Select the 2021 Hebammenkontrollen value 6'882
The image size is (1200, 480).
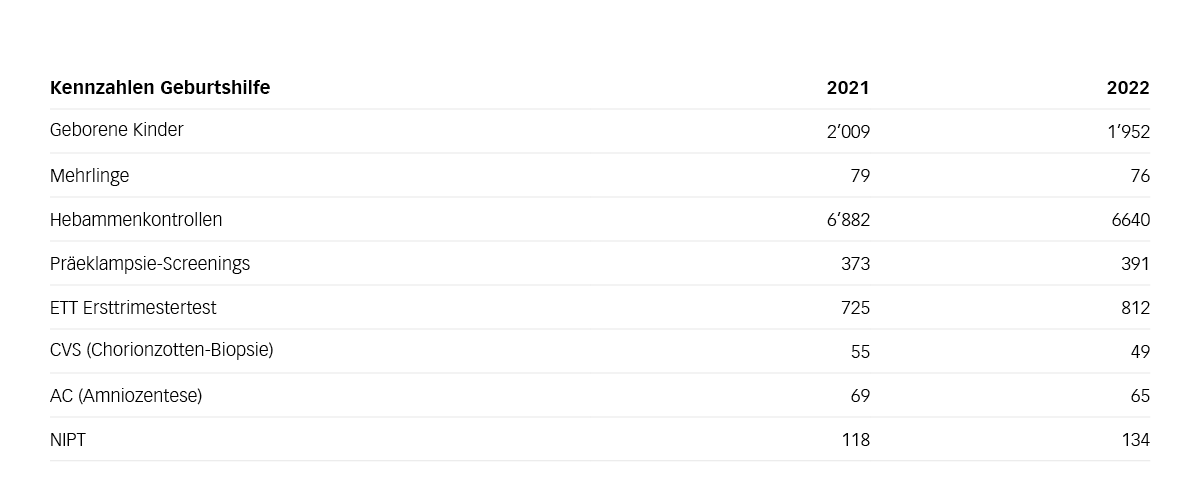pyautogui.click(x=848, y=220)
